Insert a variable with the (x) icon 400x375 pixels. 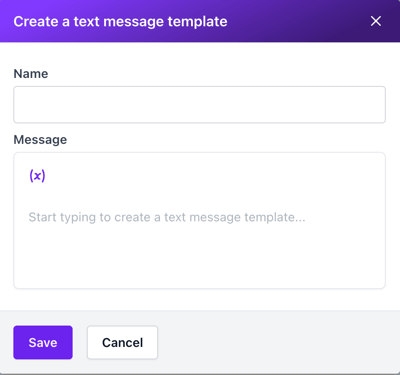pyautogui.click(x=37, y=176)
